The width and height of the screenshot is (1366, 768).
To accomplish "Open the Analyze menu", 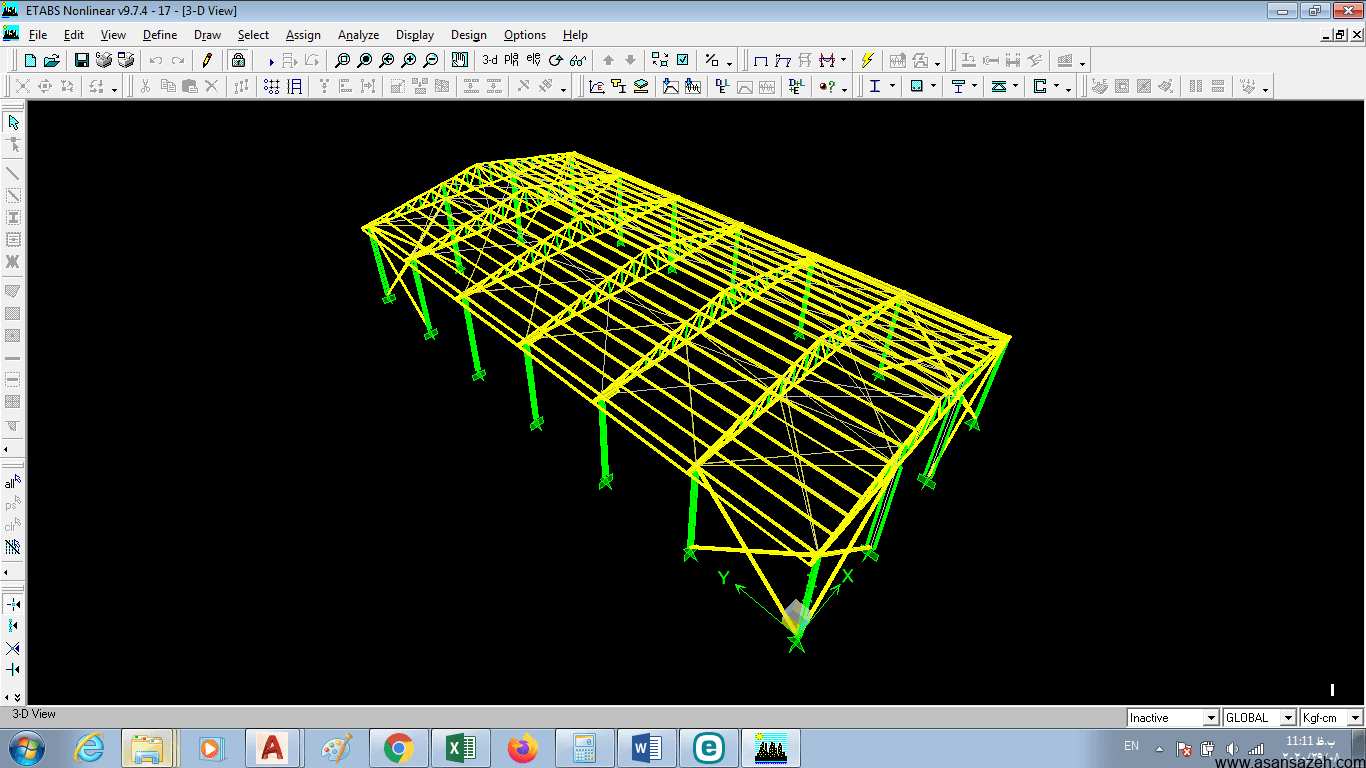I will point(358,35).
